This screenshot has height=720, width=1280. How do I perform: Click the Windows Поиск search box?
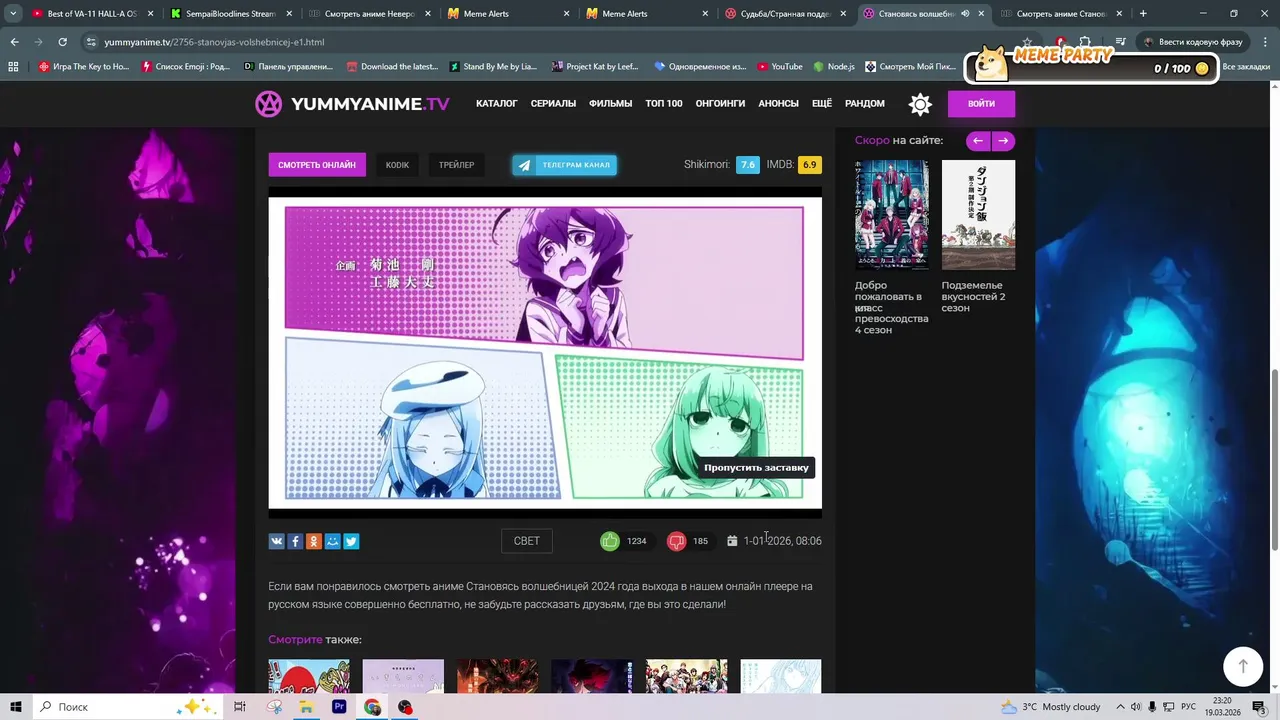[130, 707]
